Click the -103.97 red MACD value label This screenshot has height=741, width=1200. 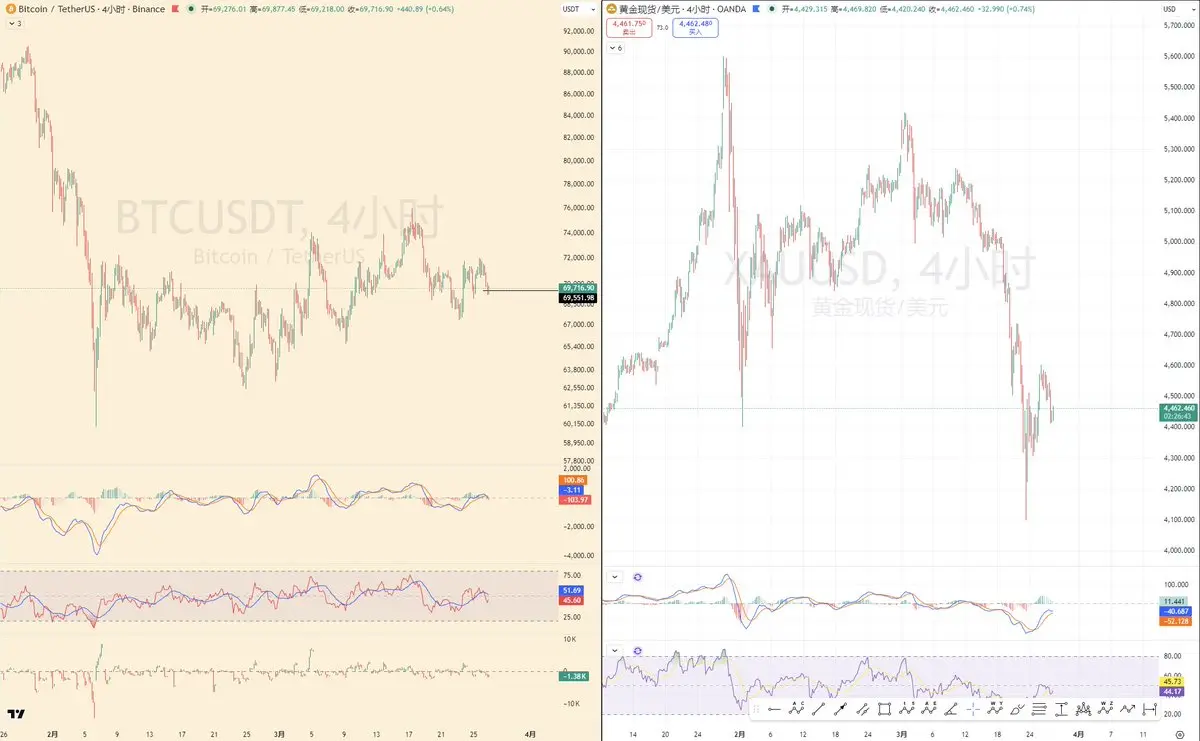(x=574, y=499)
